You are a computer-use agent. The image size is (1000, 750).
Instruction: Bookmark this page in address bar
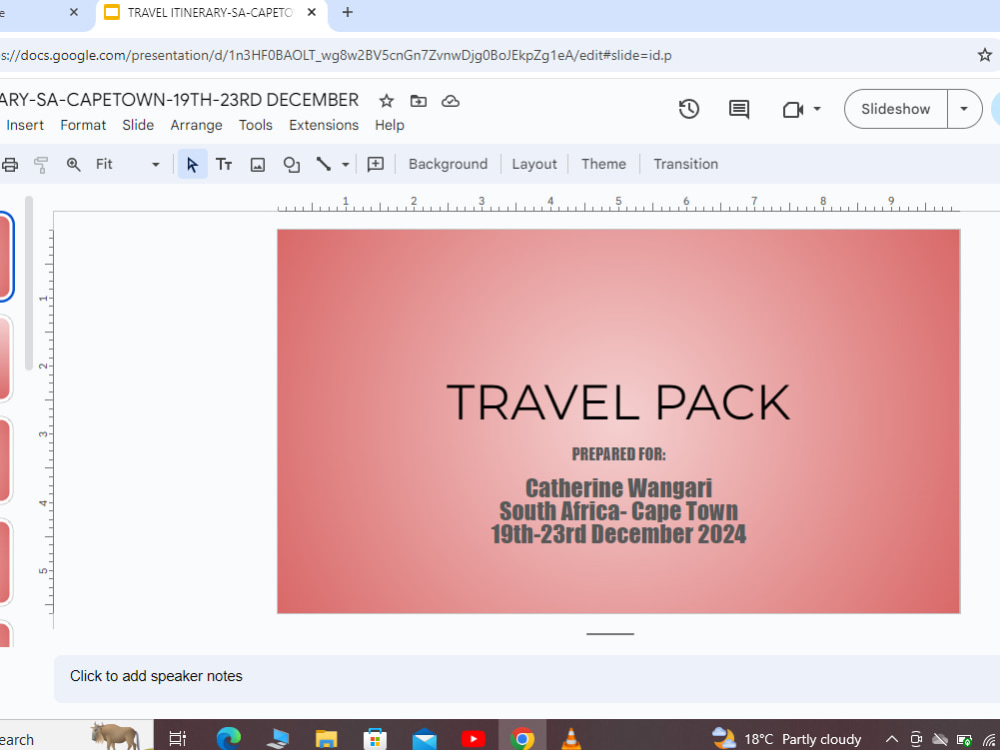point(985,55)
